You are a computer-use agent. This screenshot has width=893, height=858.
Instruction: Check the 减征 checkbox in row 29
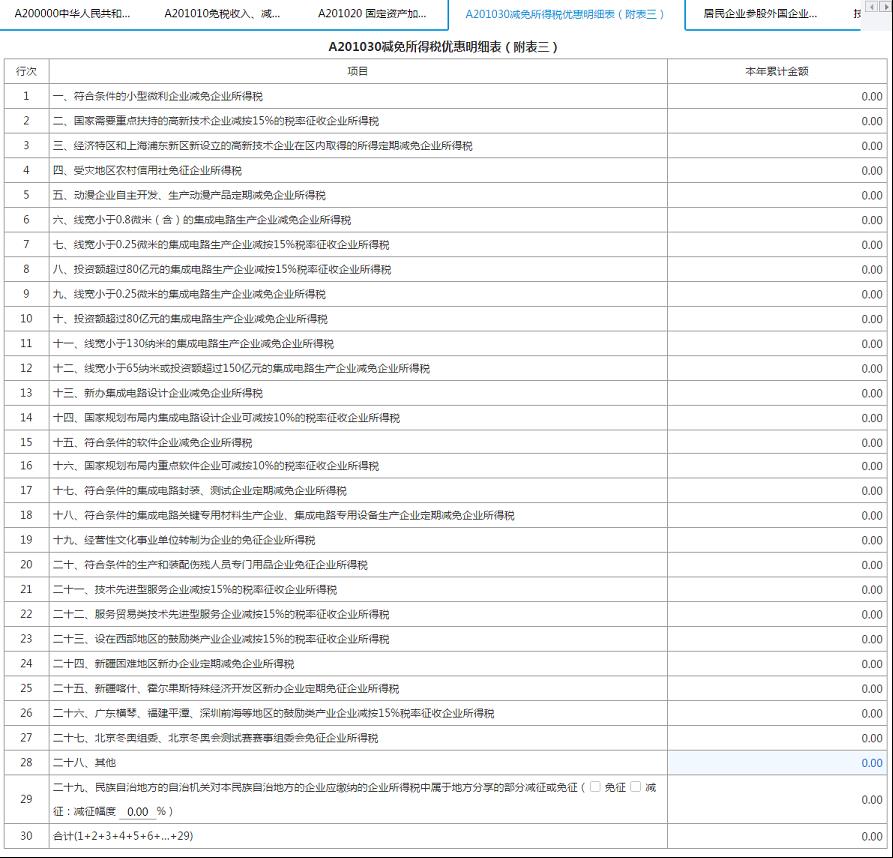coord(635,788)
